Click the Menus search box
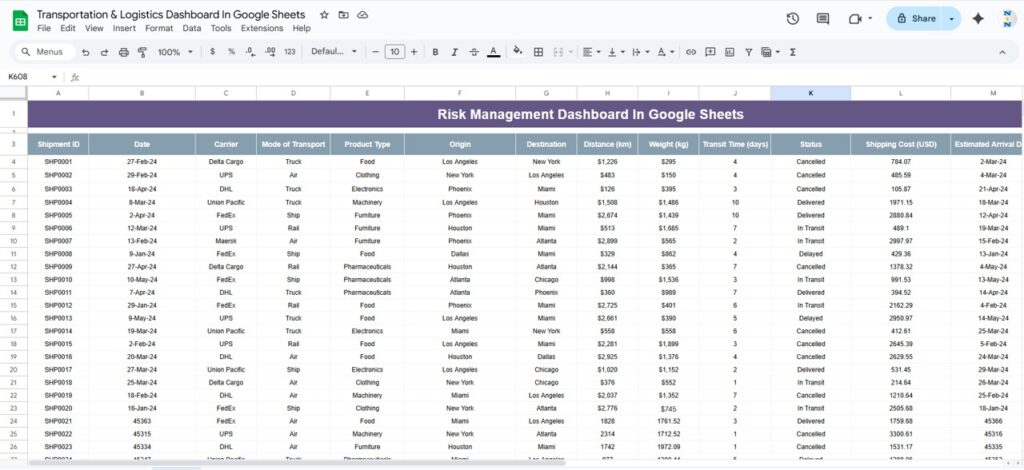 pyautogui.click(x=44, y=52)
